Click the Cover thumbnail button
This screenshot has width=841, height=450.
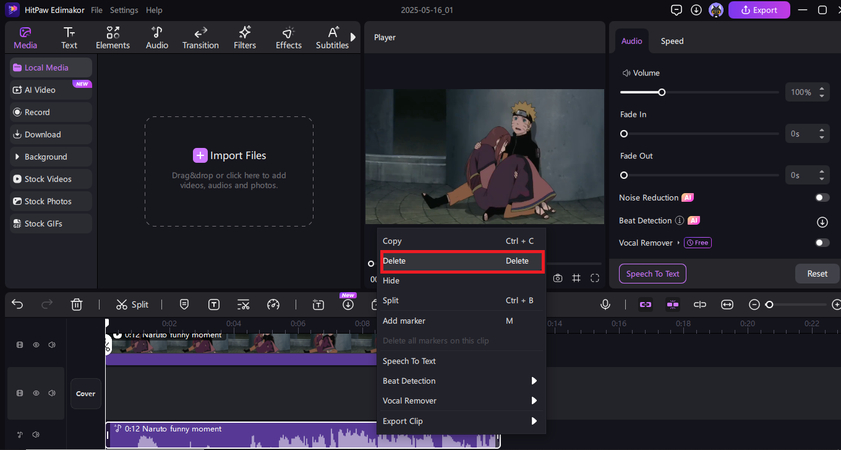click(86, 394)
